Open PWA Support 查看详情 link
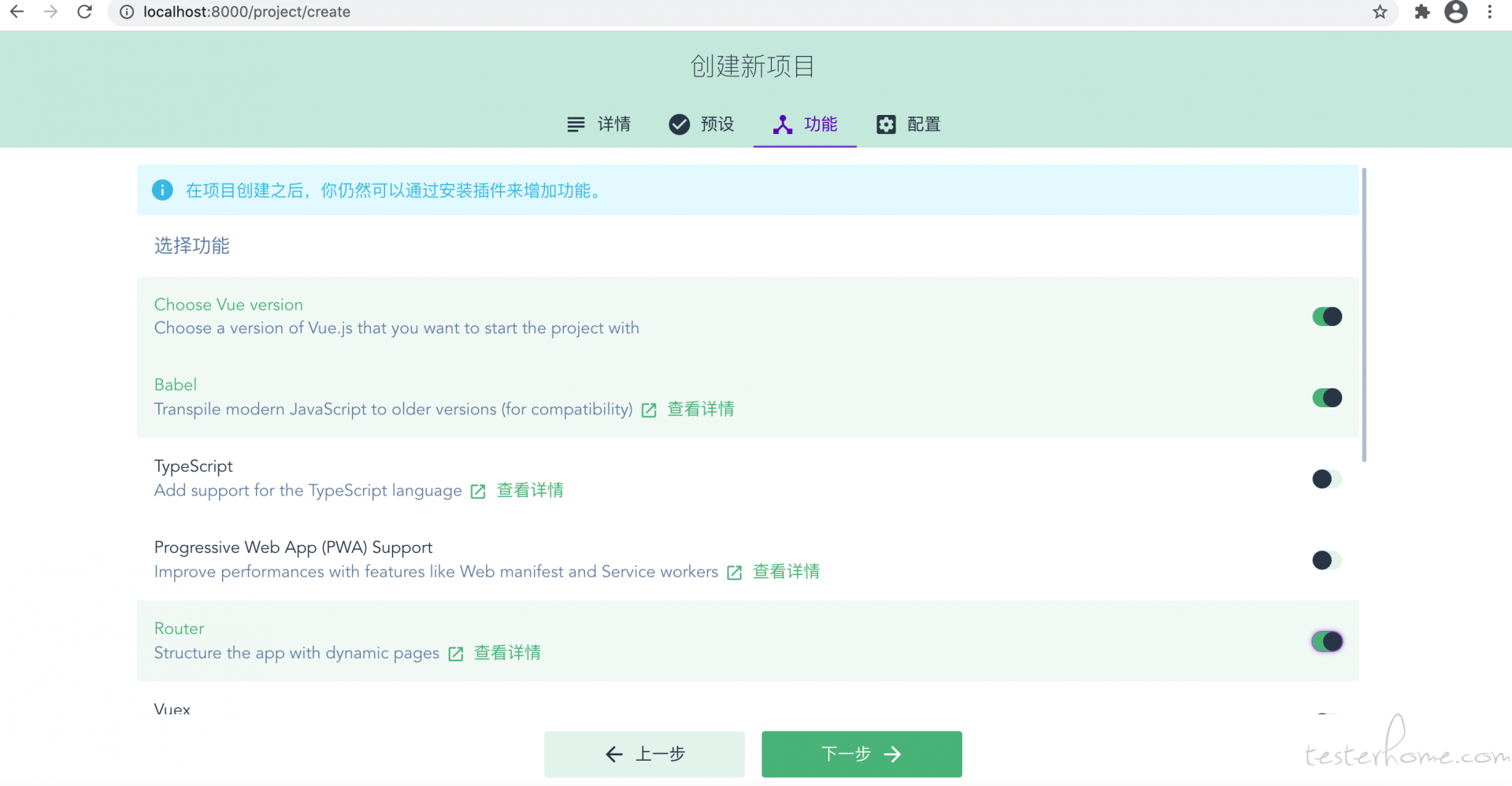The width and height of the screenshot is (1512, 786). 786,572
